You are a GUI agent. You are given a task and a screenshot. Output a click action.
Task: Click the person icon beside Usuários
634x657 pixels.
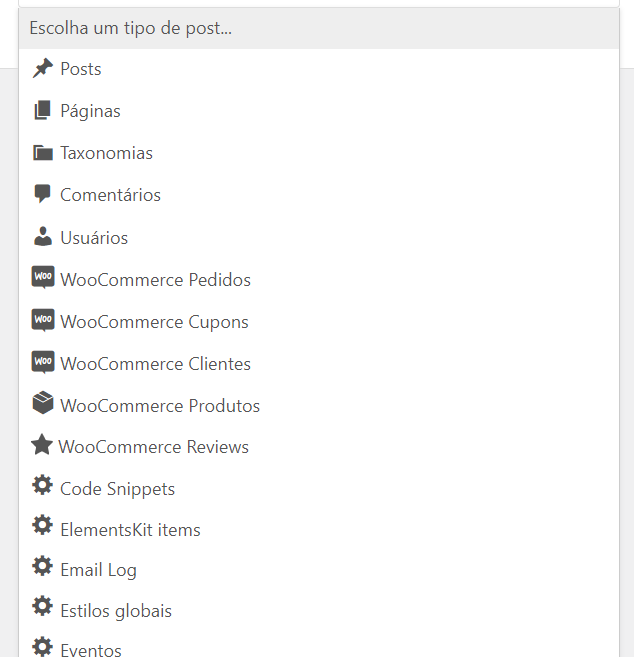(43, 237)
